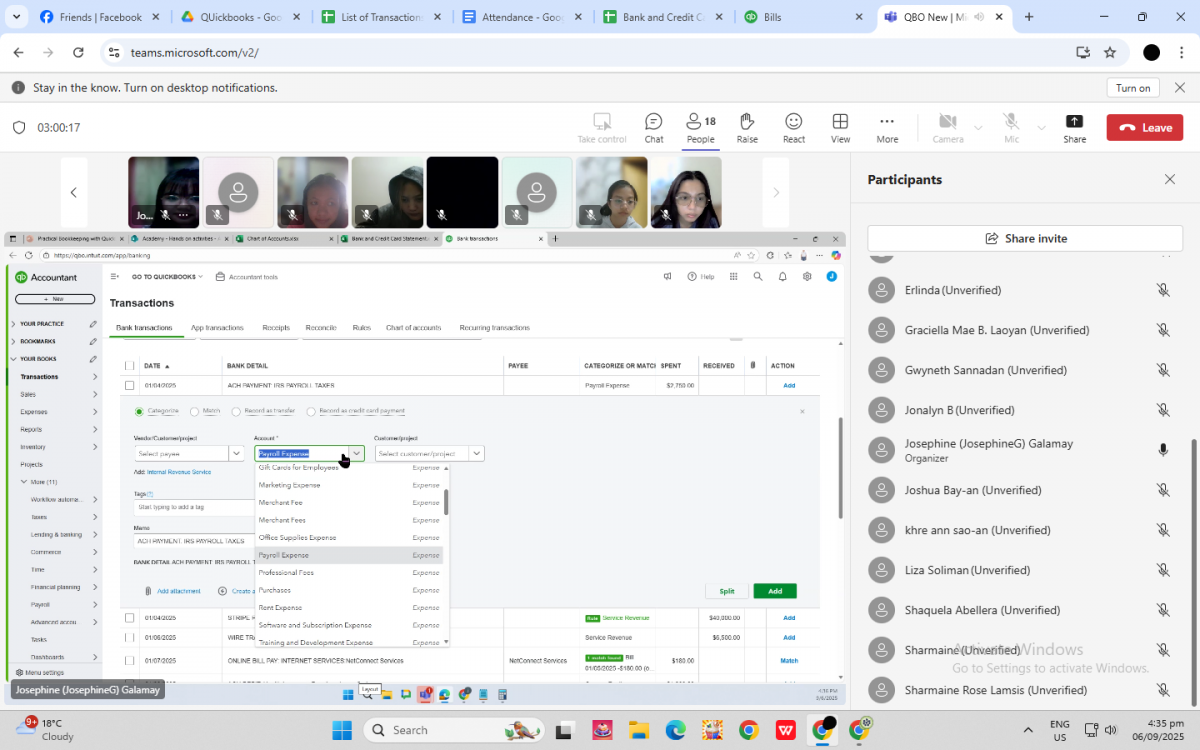Image resolution: width=1200 pixels, height=750 pixels.
Task: Turn on desktop notifications
Action: [1132, 88]
